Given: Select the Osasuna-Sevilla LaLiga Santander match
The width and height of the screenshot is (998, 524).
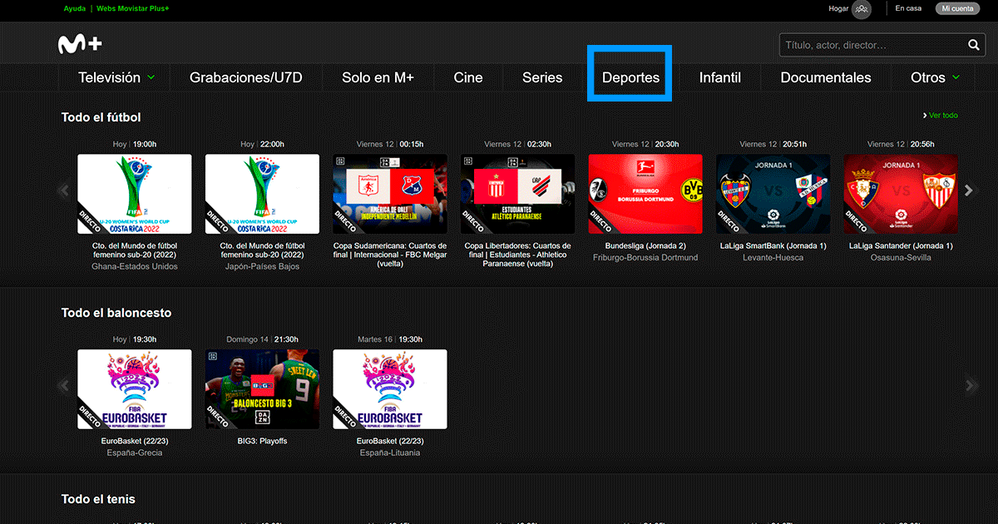Looking at the screenshot, I should point(900,193).
